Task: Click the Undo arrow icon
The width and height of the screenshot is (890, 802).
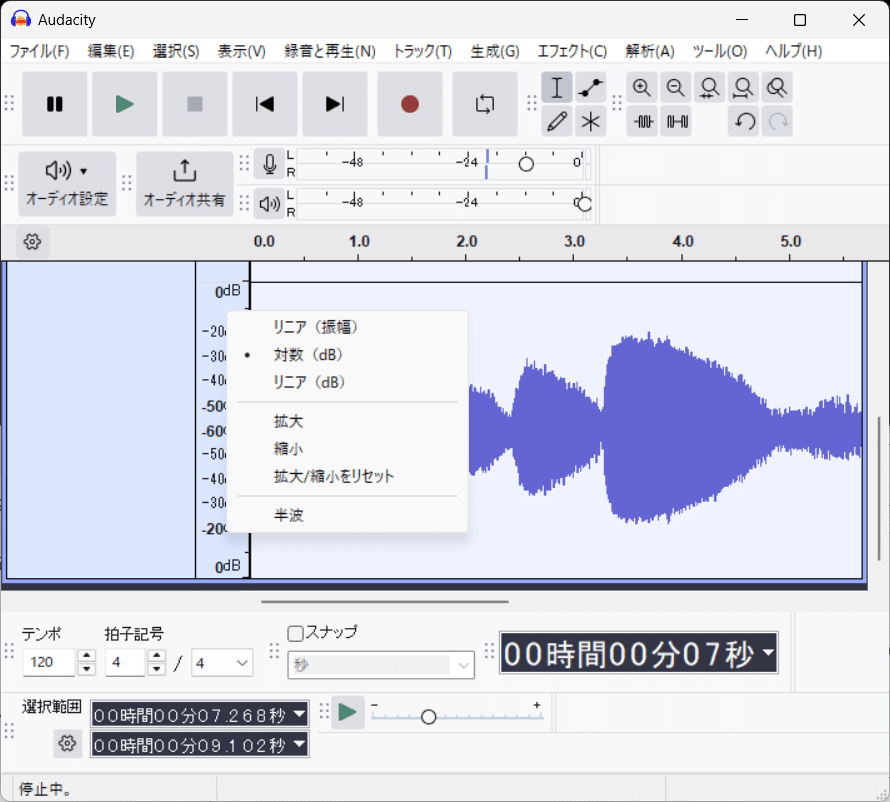Action: pyautogui.click(x=743, y=121)
